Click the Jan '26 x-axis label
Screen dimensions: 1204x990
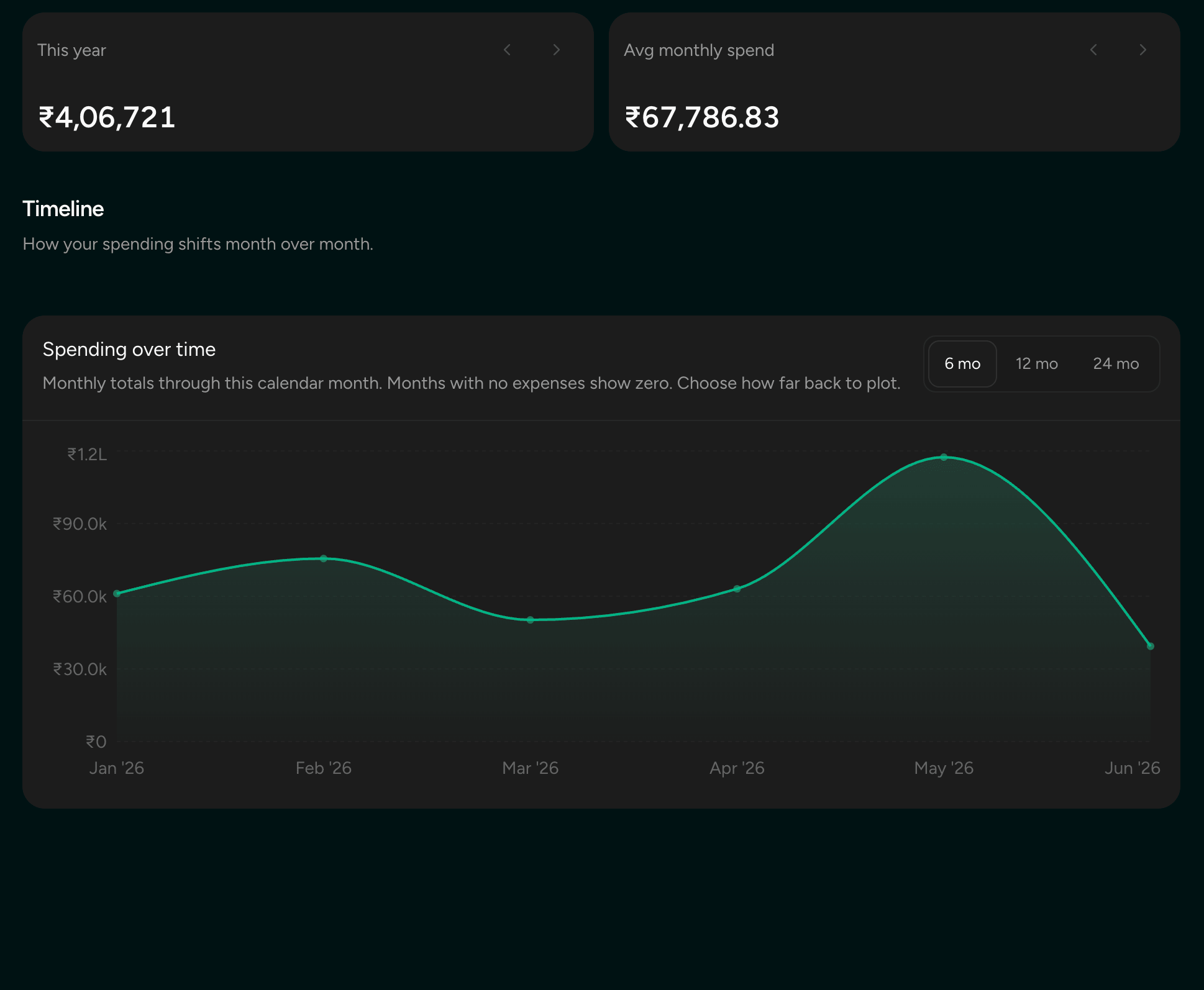click(117, 768)
